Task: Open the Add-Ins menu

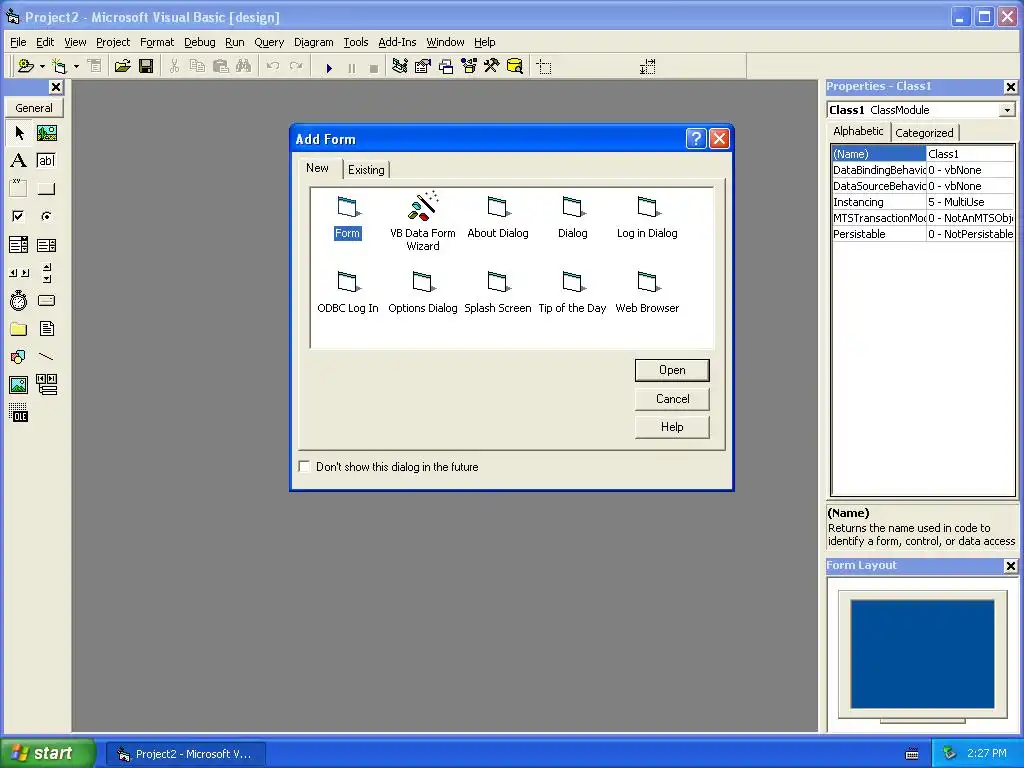Action: 397,42
